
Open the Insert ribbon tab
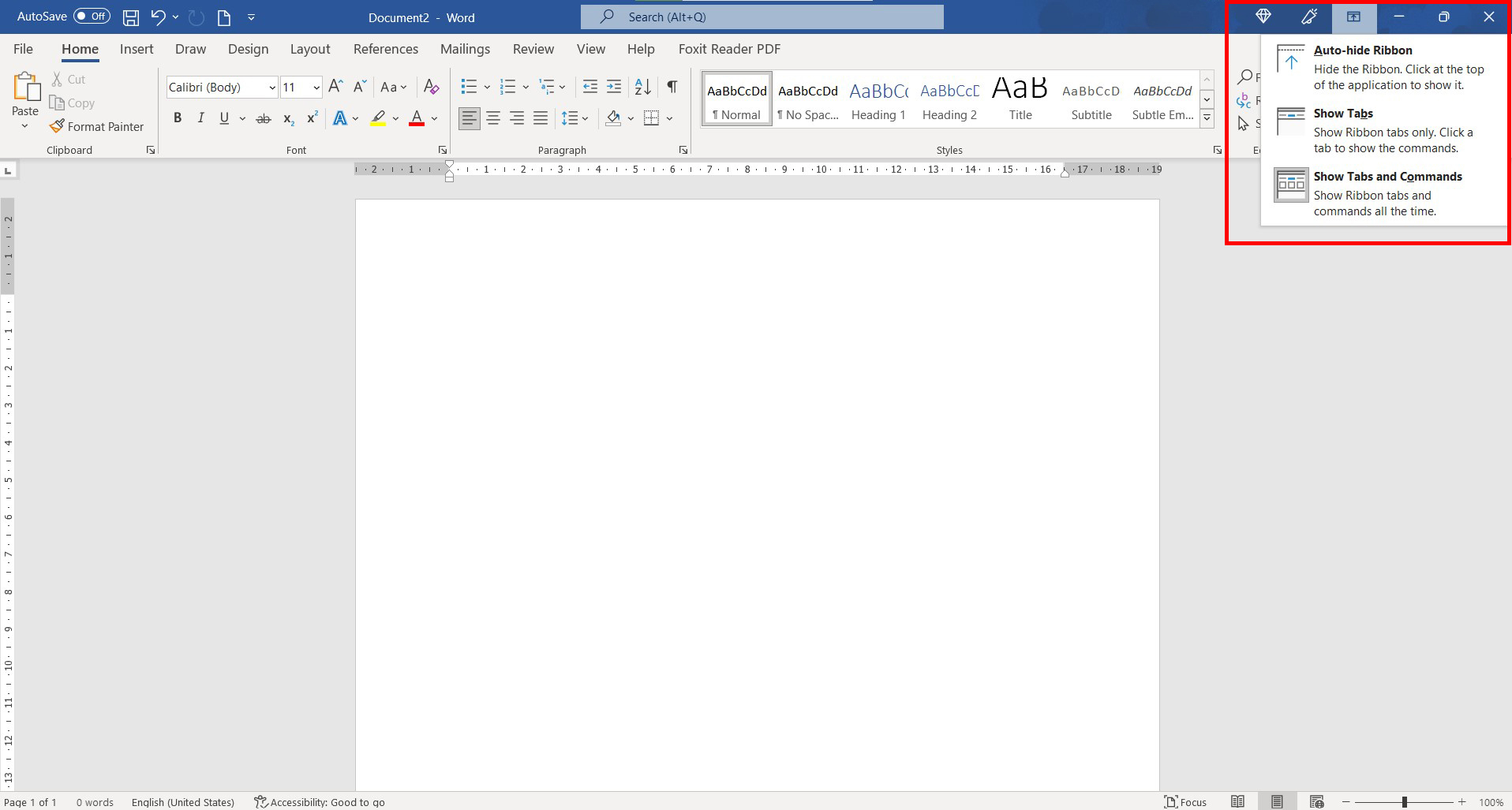pos(137,49)
